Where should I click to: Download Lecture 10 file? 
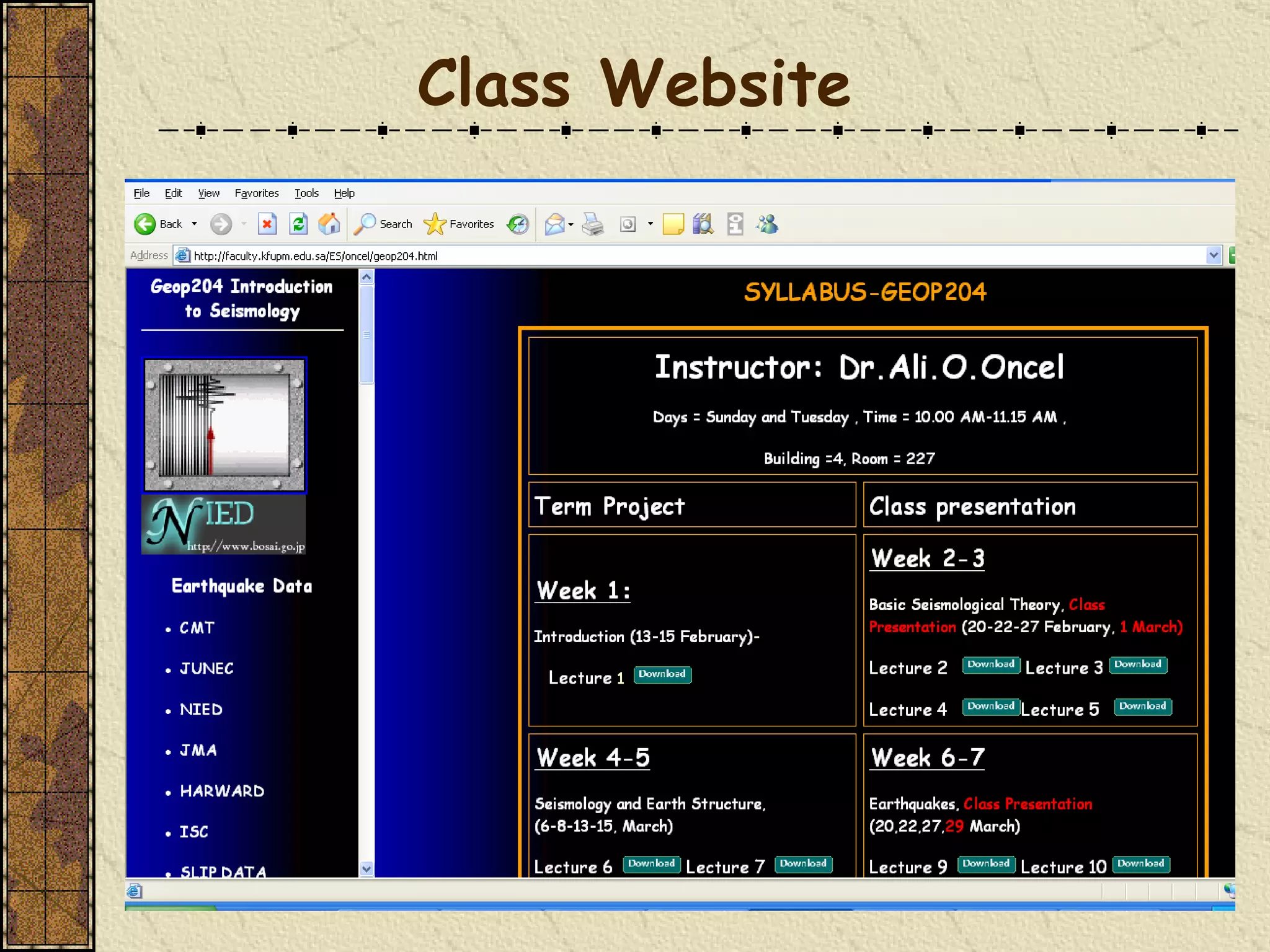click(1141, 864)
